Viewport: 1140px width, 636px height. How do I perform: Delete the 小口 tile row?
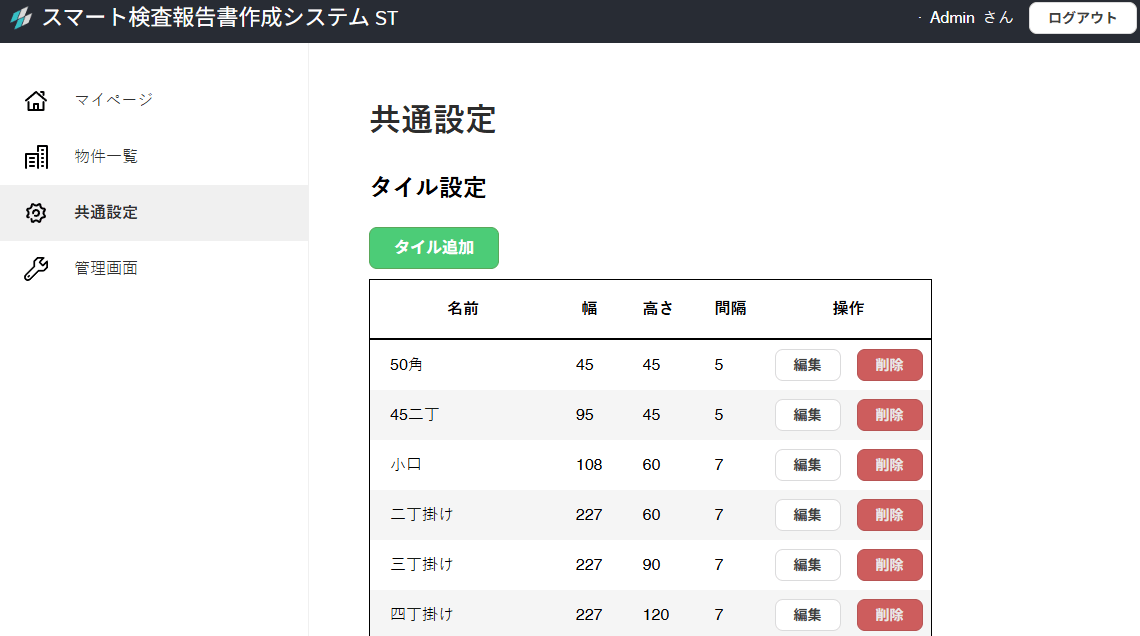tap(889, 465)
